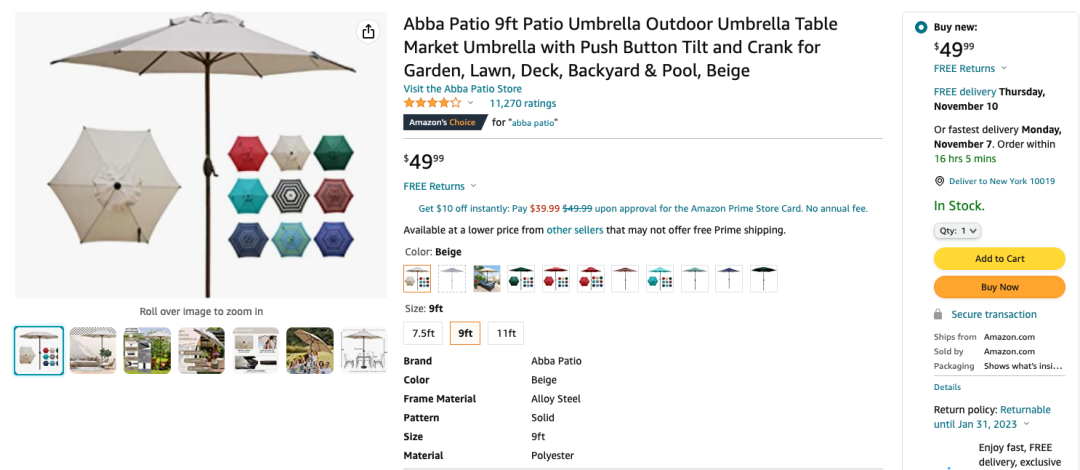Click the Secure transaction lock icon

938,315
